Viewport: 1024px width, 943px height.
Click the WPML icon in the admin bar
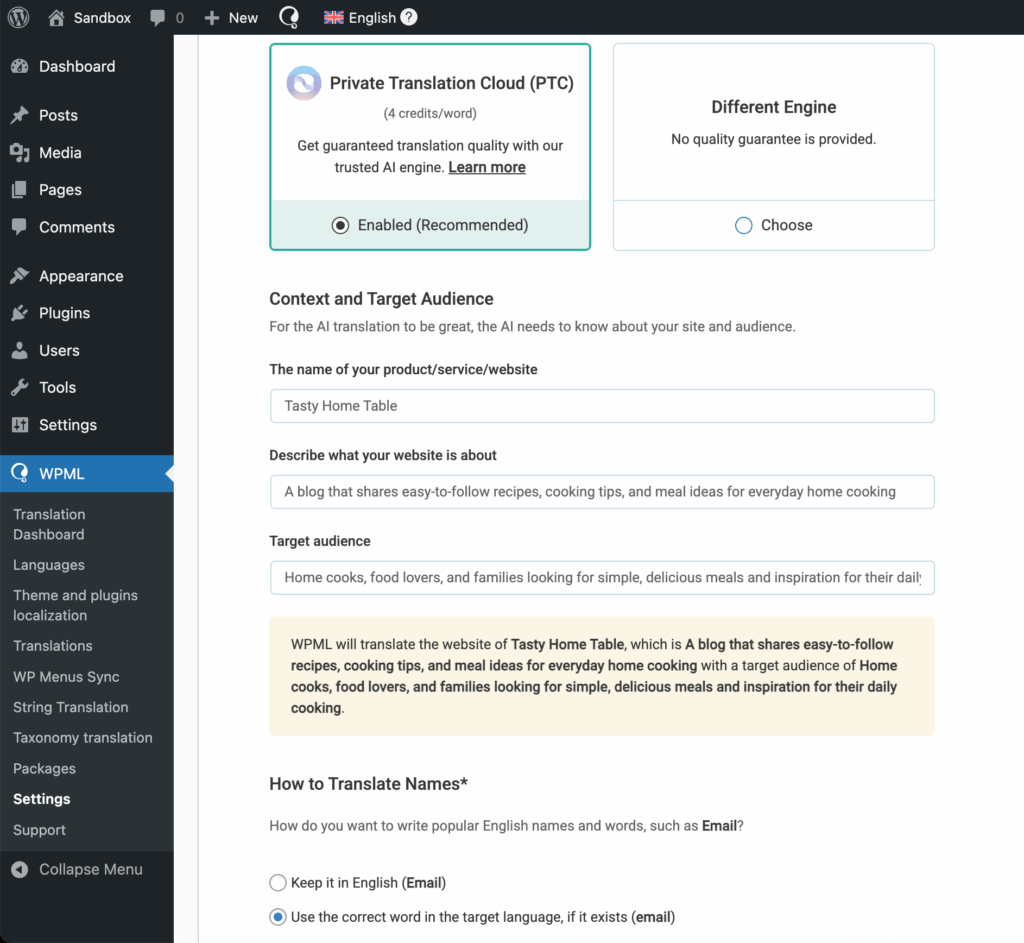tap(288, 17)
